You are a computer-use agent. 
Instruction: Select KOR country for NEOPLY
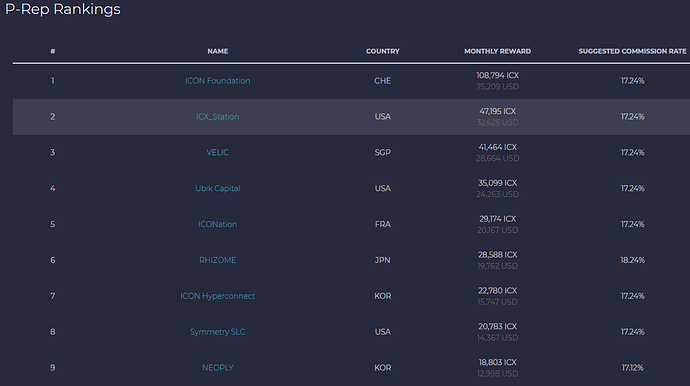382,368
